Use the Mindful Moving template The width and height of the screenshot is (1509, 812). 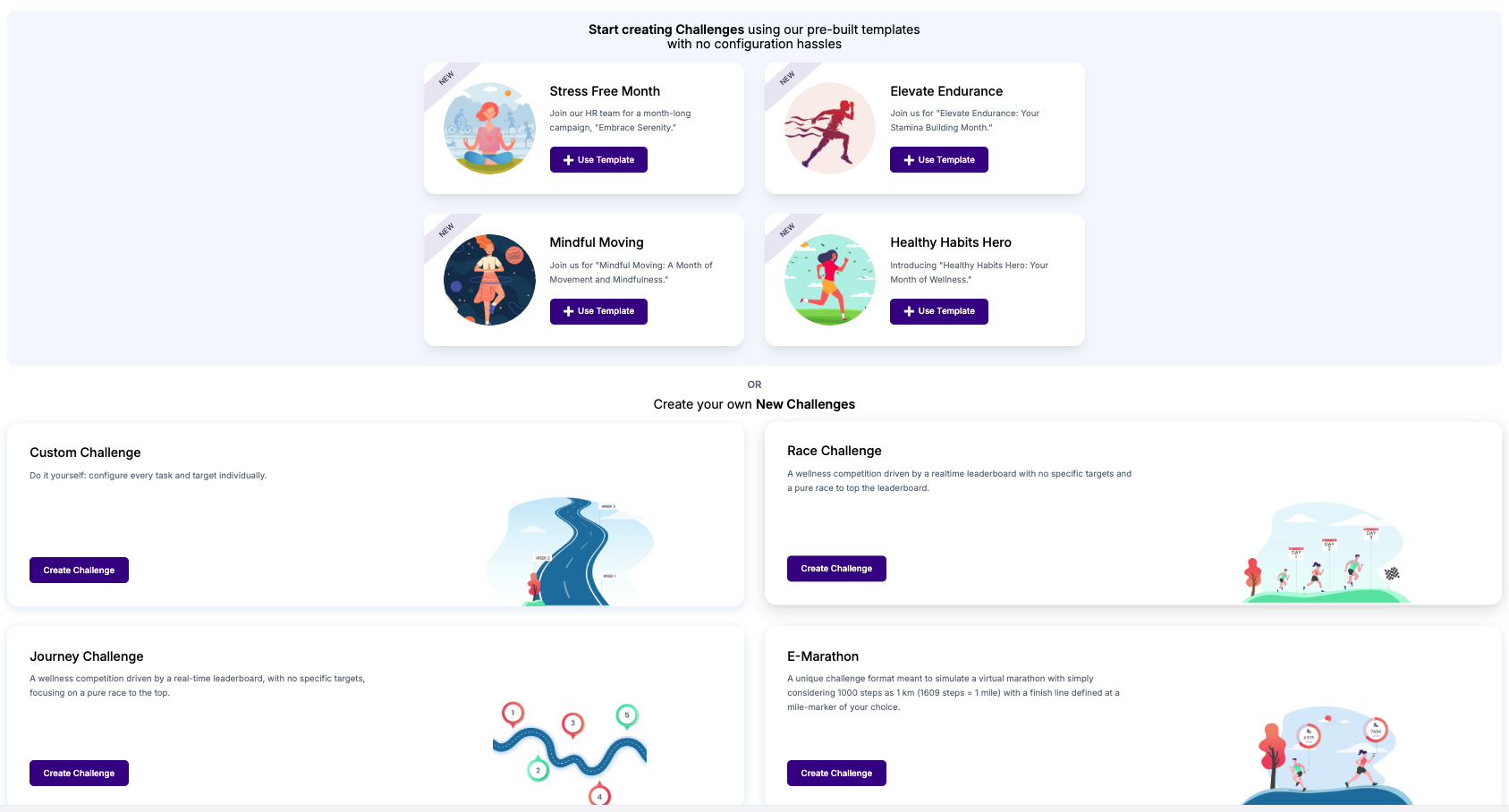point(598,311)
